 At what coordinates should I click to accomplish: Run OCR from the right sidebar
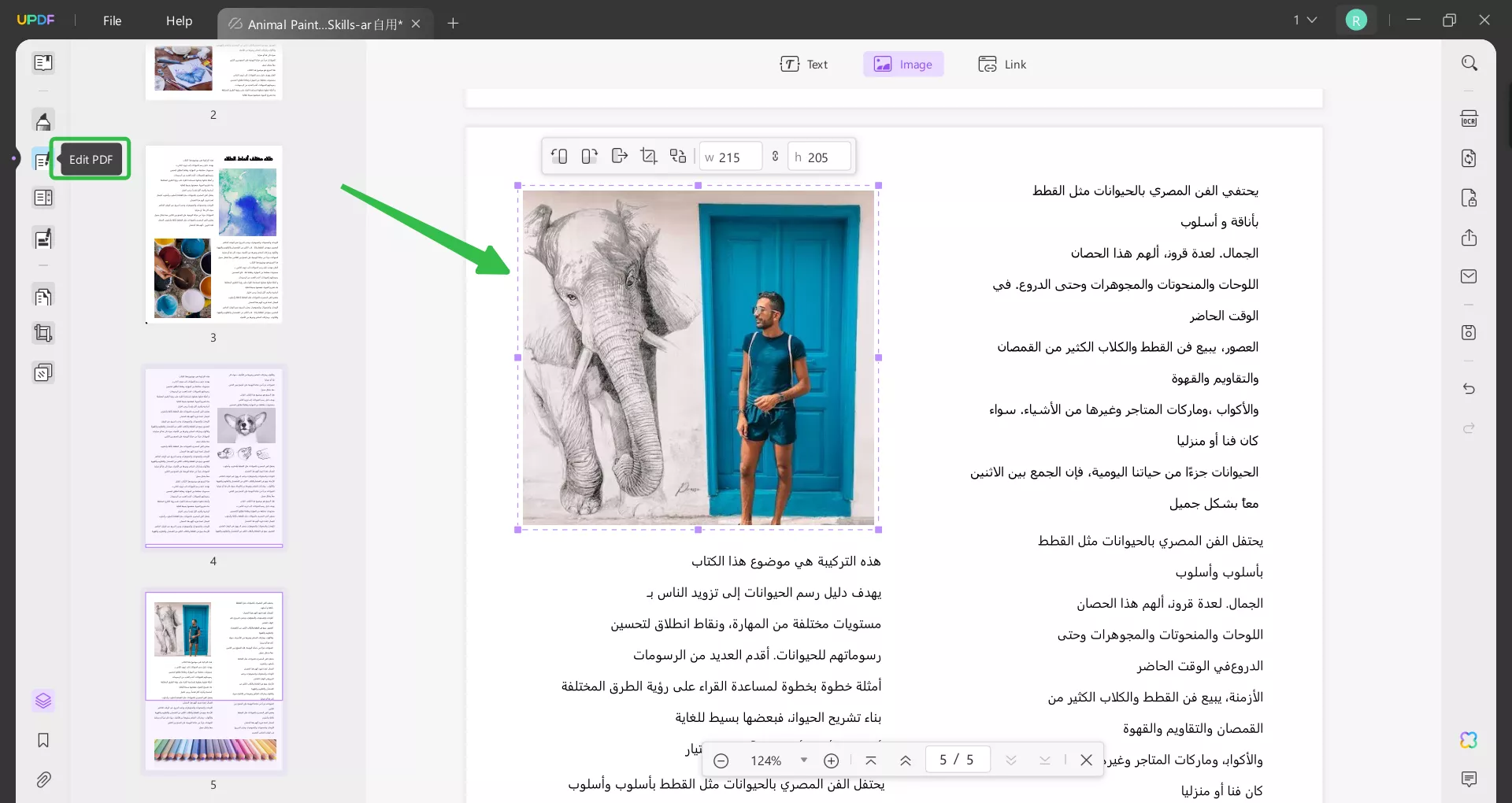click(x=1469, y=118)
